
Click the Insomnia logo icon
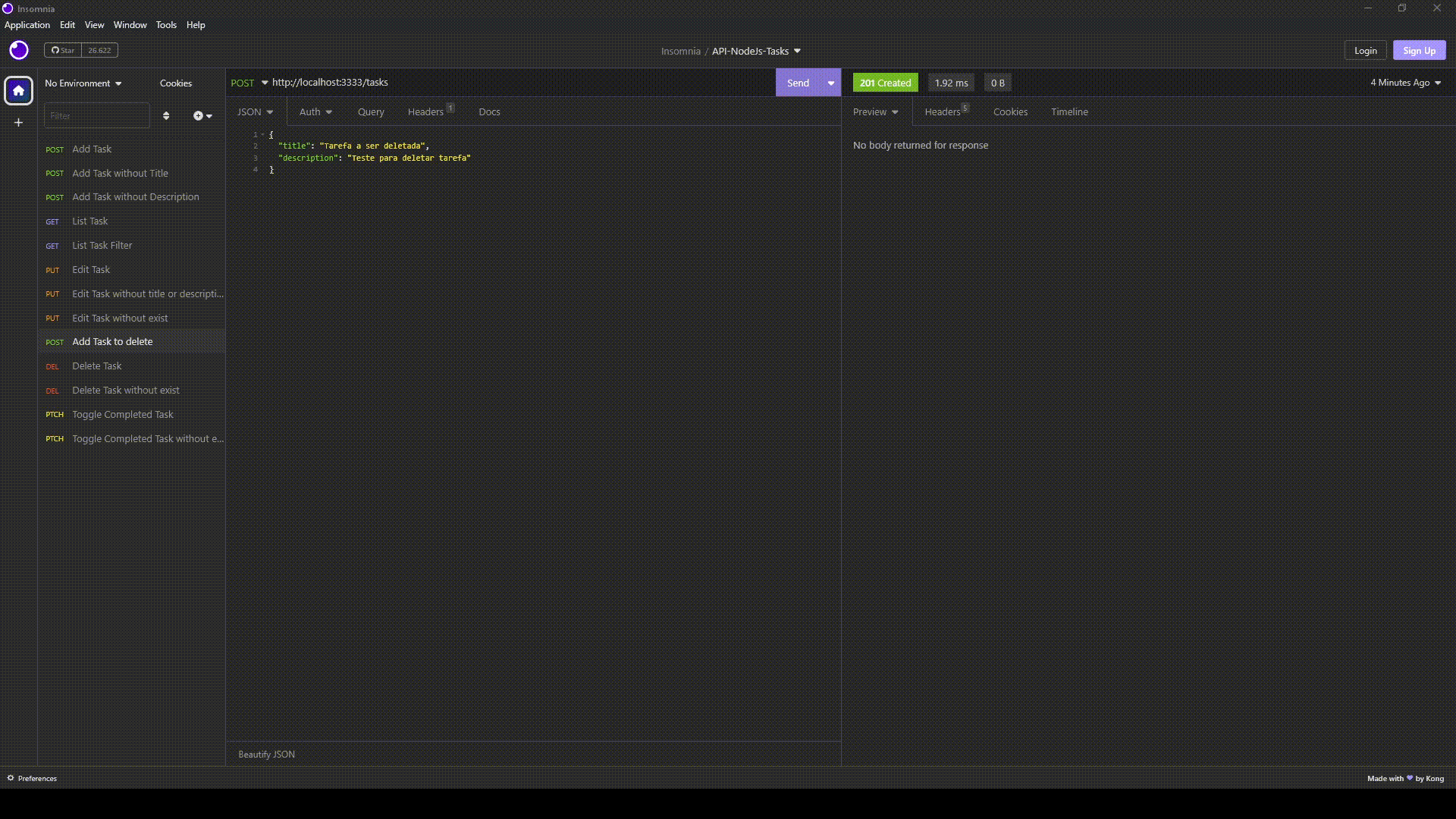[x=19, y=50]
